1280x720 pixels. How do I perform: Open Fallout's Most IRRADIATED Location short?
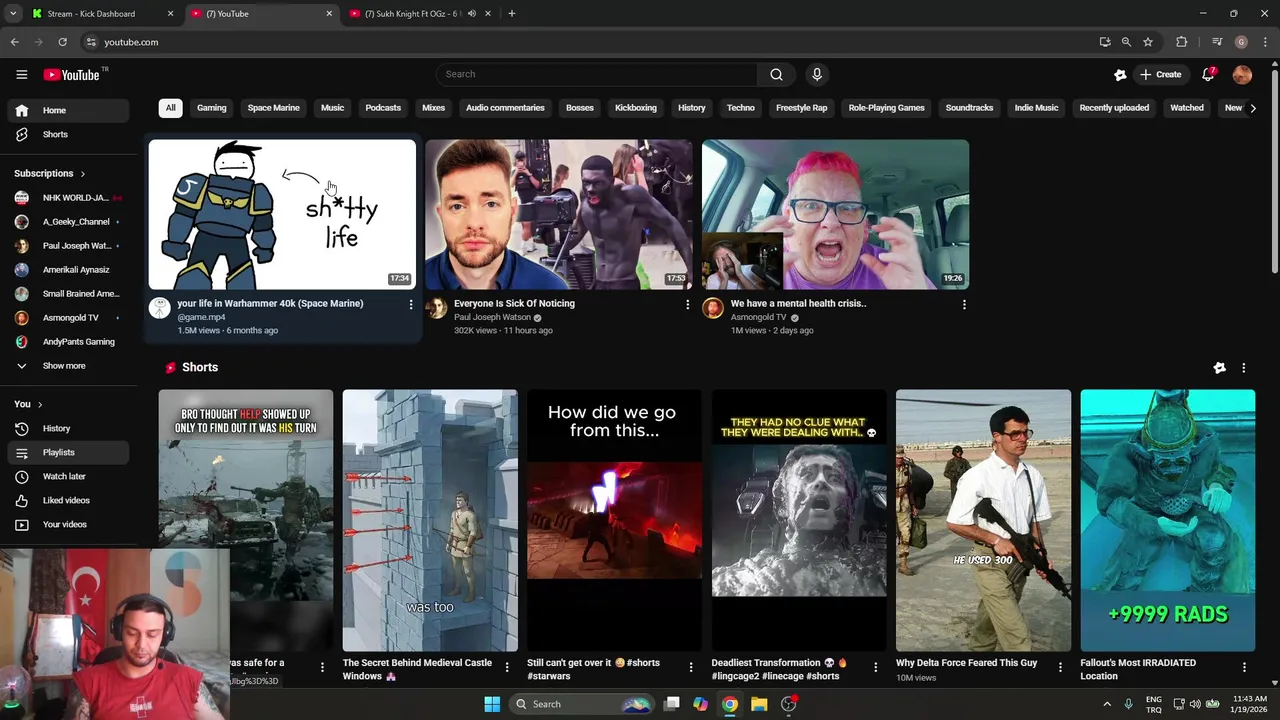coord(1168,520)
